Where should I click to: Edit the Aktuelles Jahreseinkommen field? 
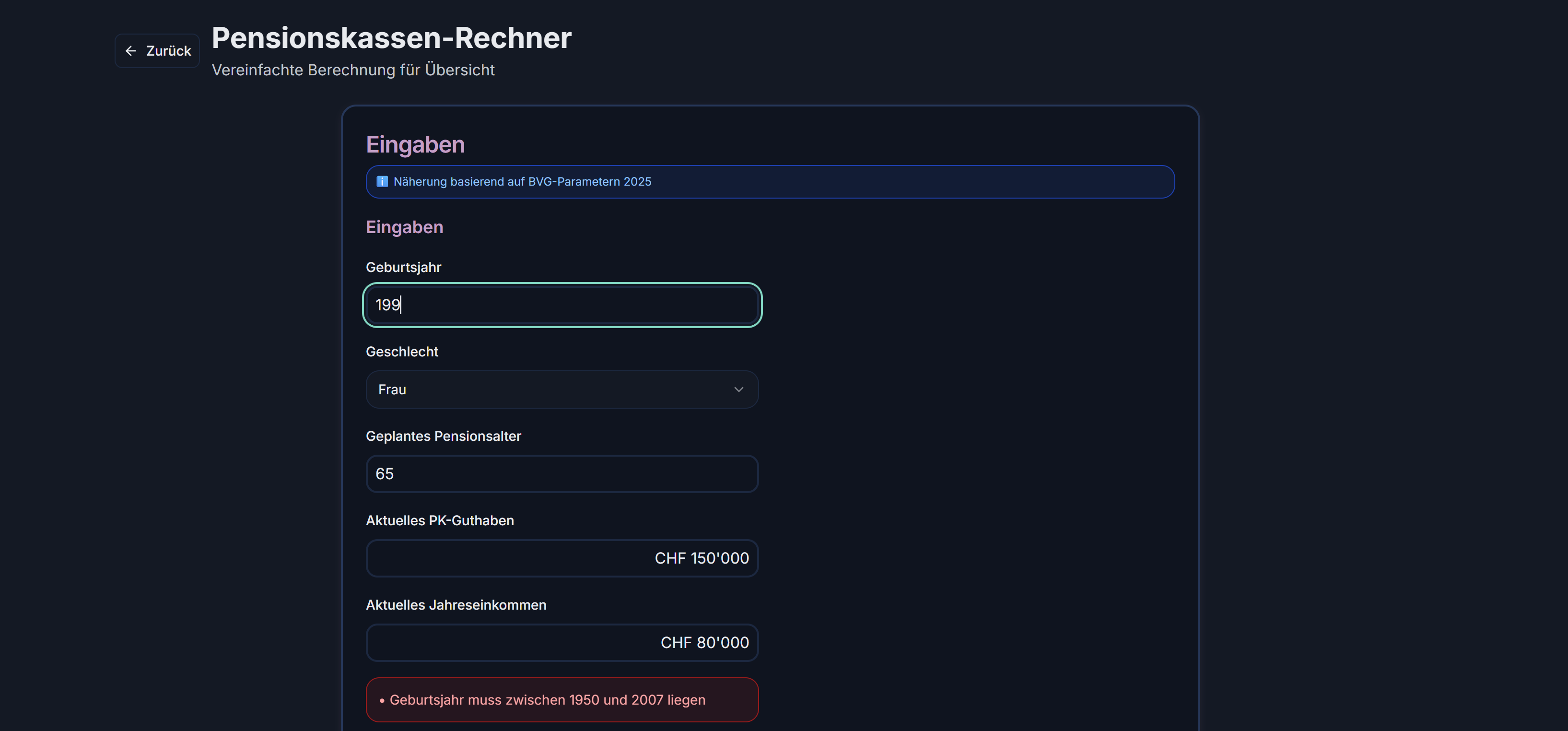point(561,643)
